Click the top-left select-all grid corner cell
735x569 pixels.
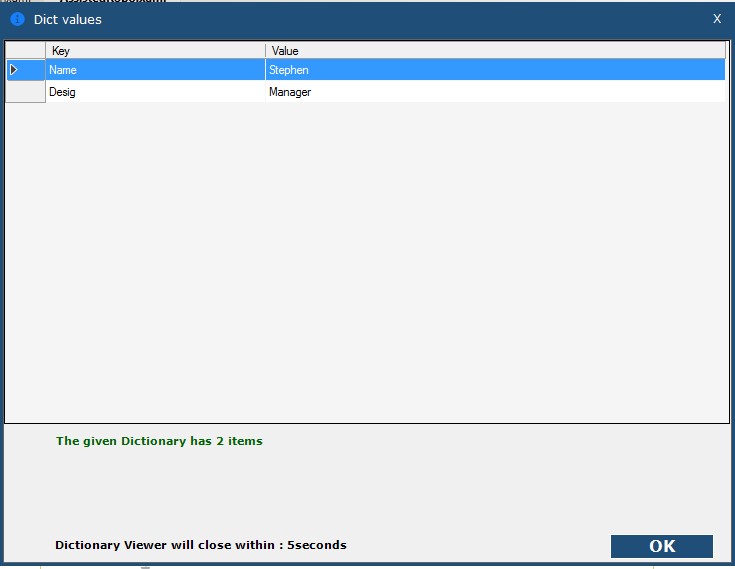25,50
